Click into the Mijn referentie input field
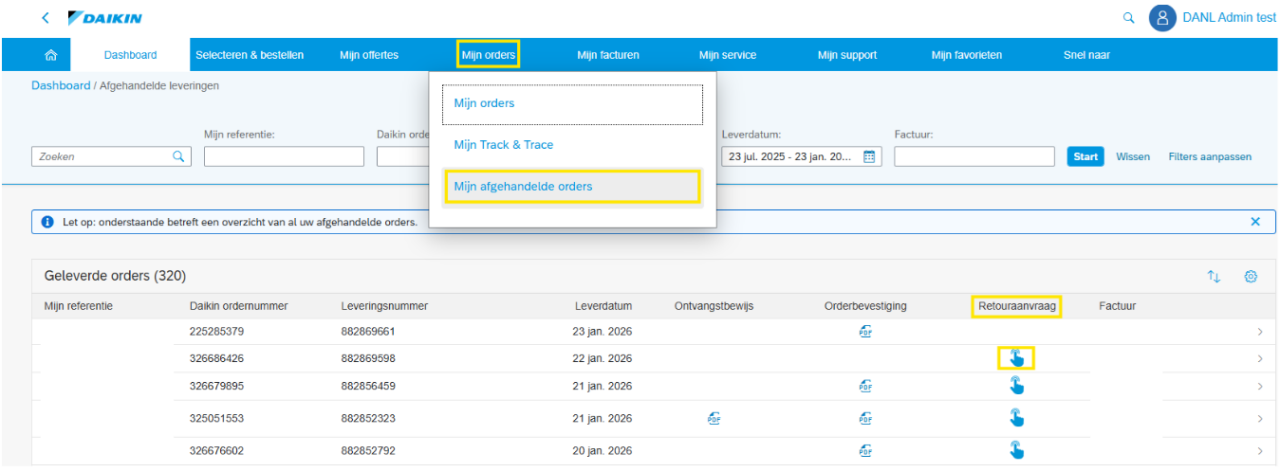The height and width of the screenshot is (472, 1280). coord(284,157)
